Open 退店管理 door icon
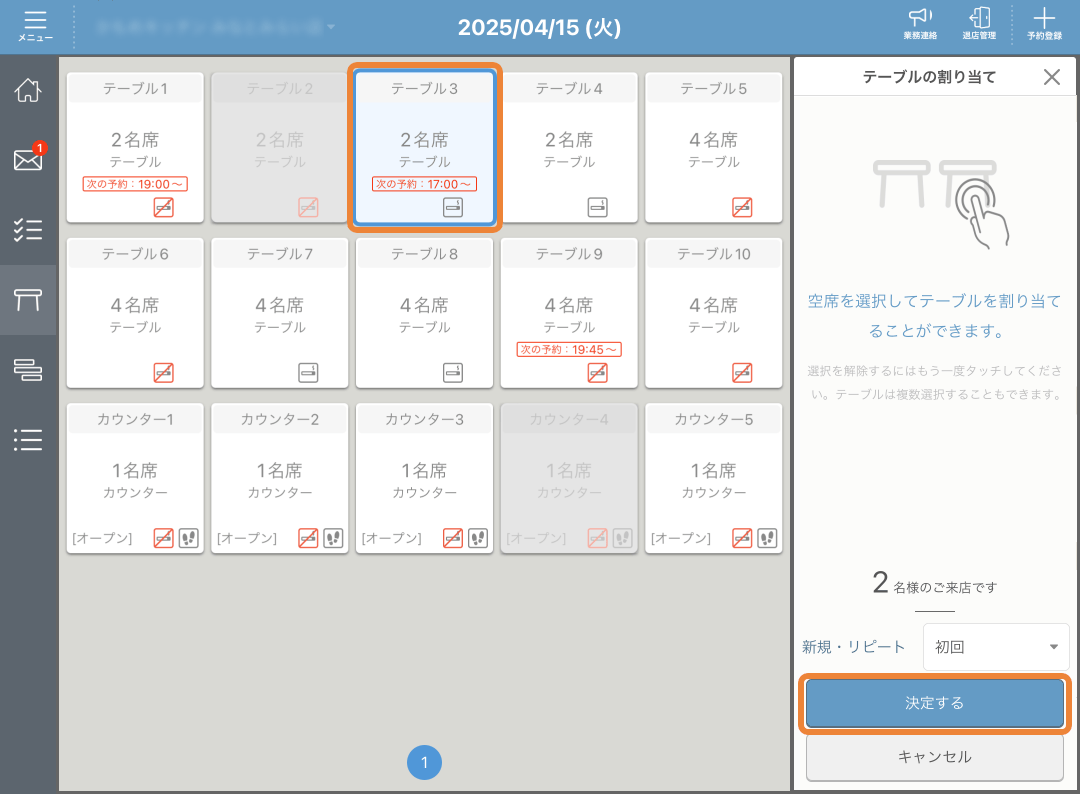Viewport: 1080px width, 794px height. tap(979, 24)
